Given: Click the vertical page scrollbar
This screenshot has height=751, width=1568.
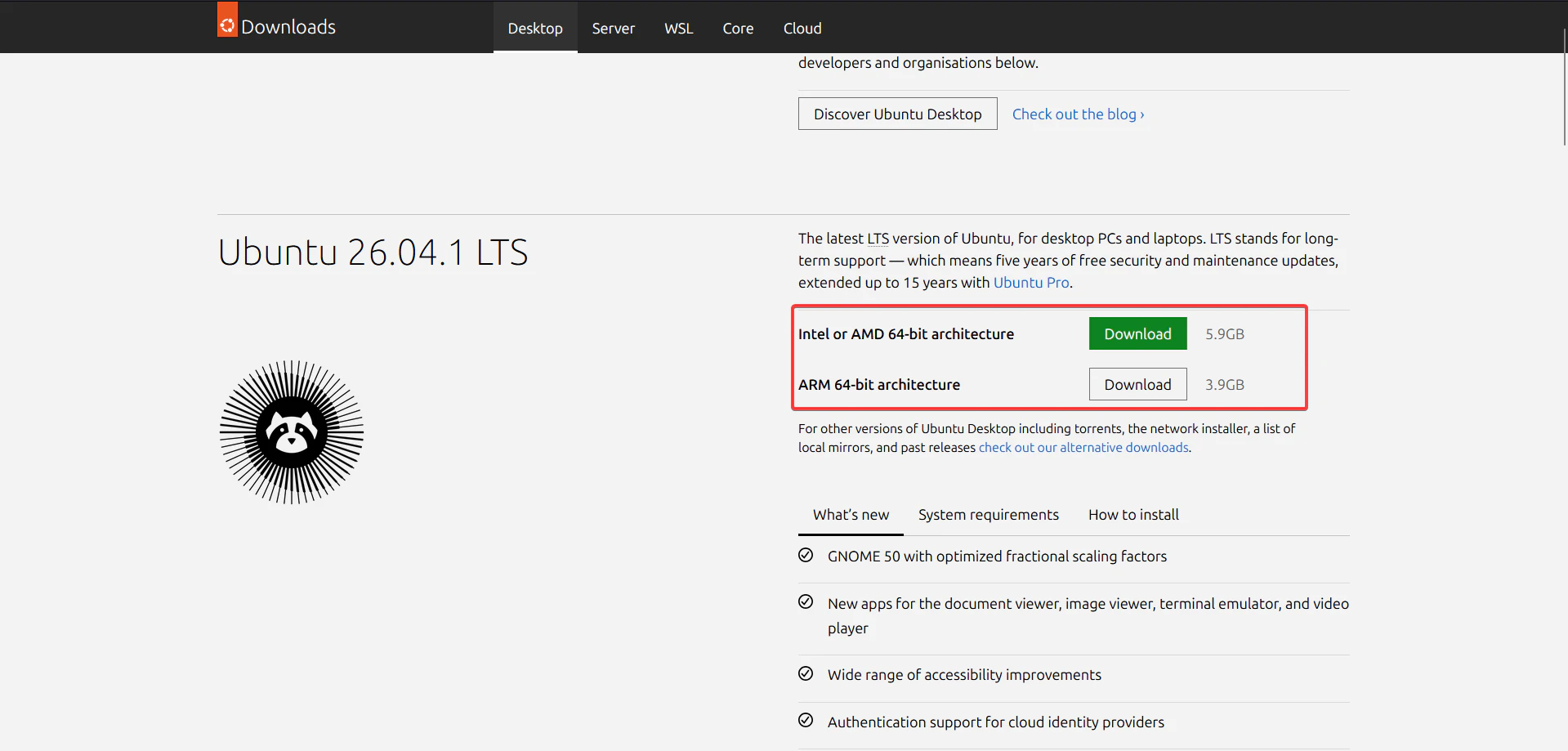Looking at the screenshot, I should (1564, 87).
